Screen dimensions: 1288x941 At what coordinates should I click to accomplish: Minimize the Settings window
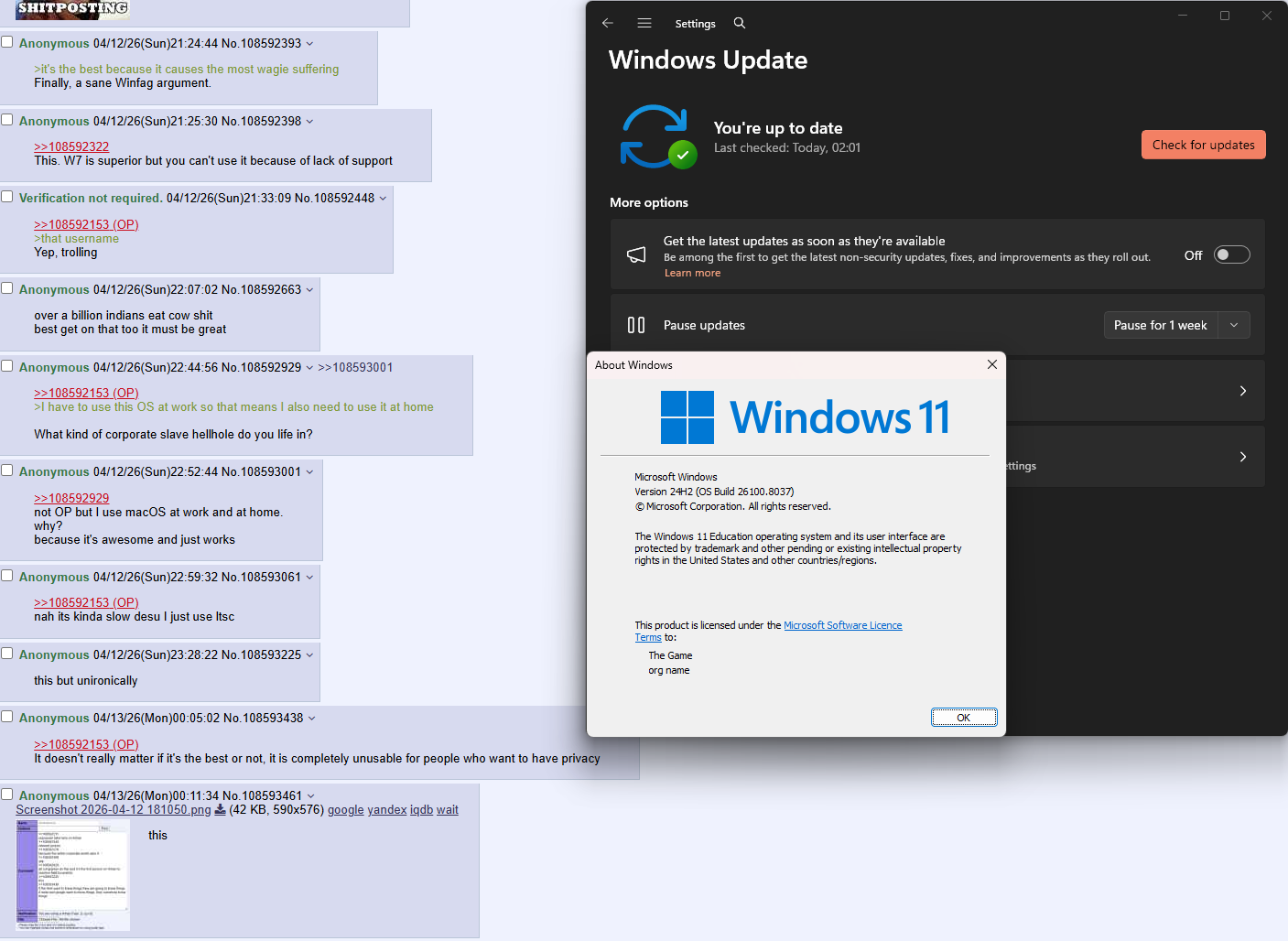(1183, 16)
